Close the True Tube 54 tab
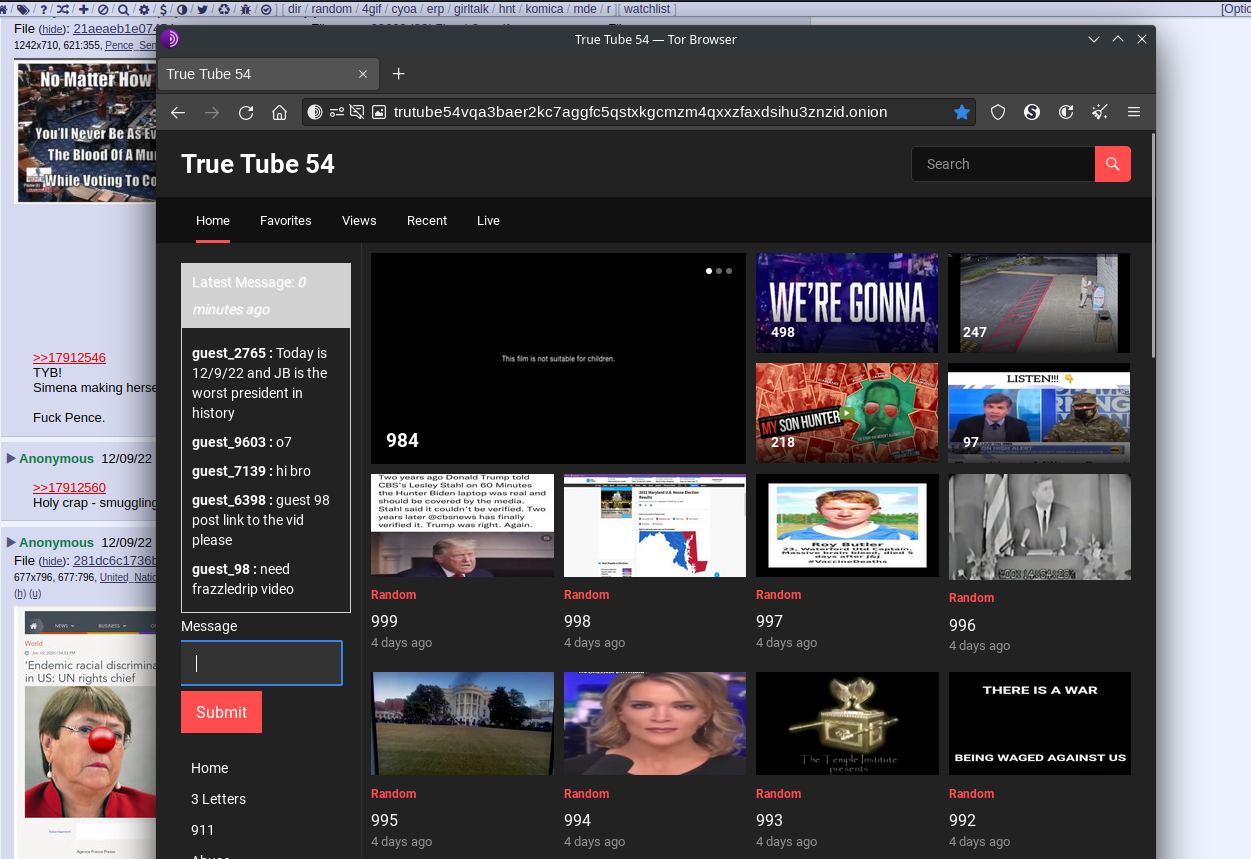The height and width of the screenshot is (859, 1251). click(363, 74)
